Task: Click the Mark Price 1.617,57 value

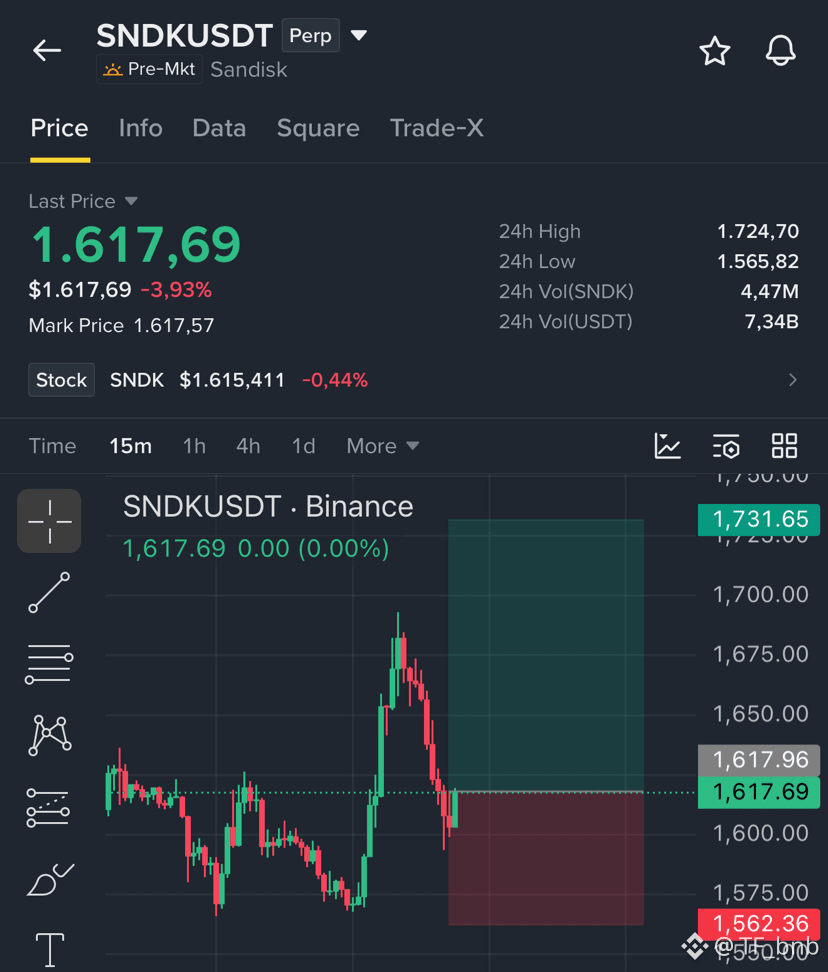Action: point(174,325)
